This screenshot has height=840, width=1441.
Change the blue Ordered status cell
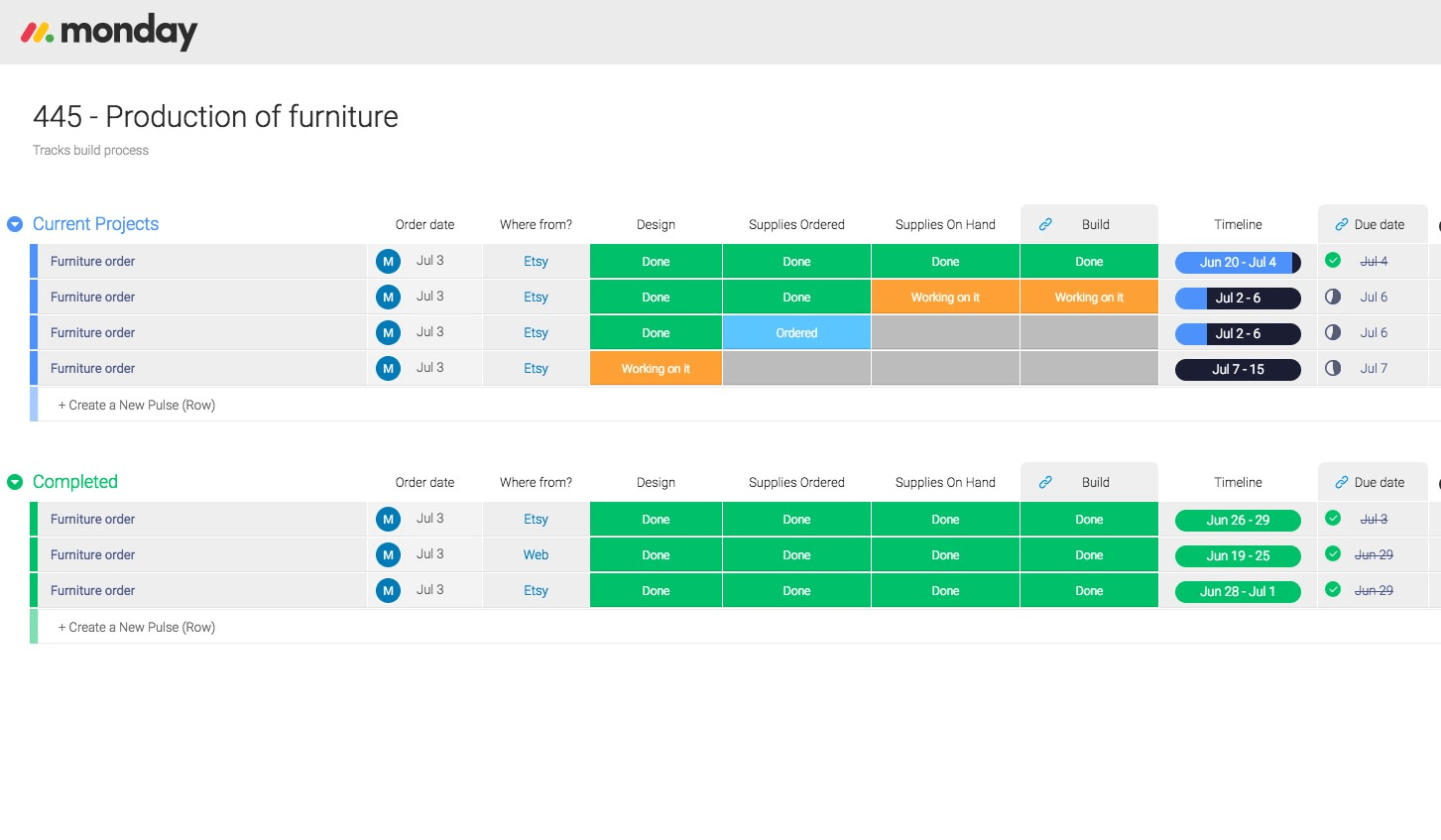click(796, 333)
